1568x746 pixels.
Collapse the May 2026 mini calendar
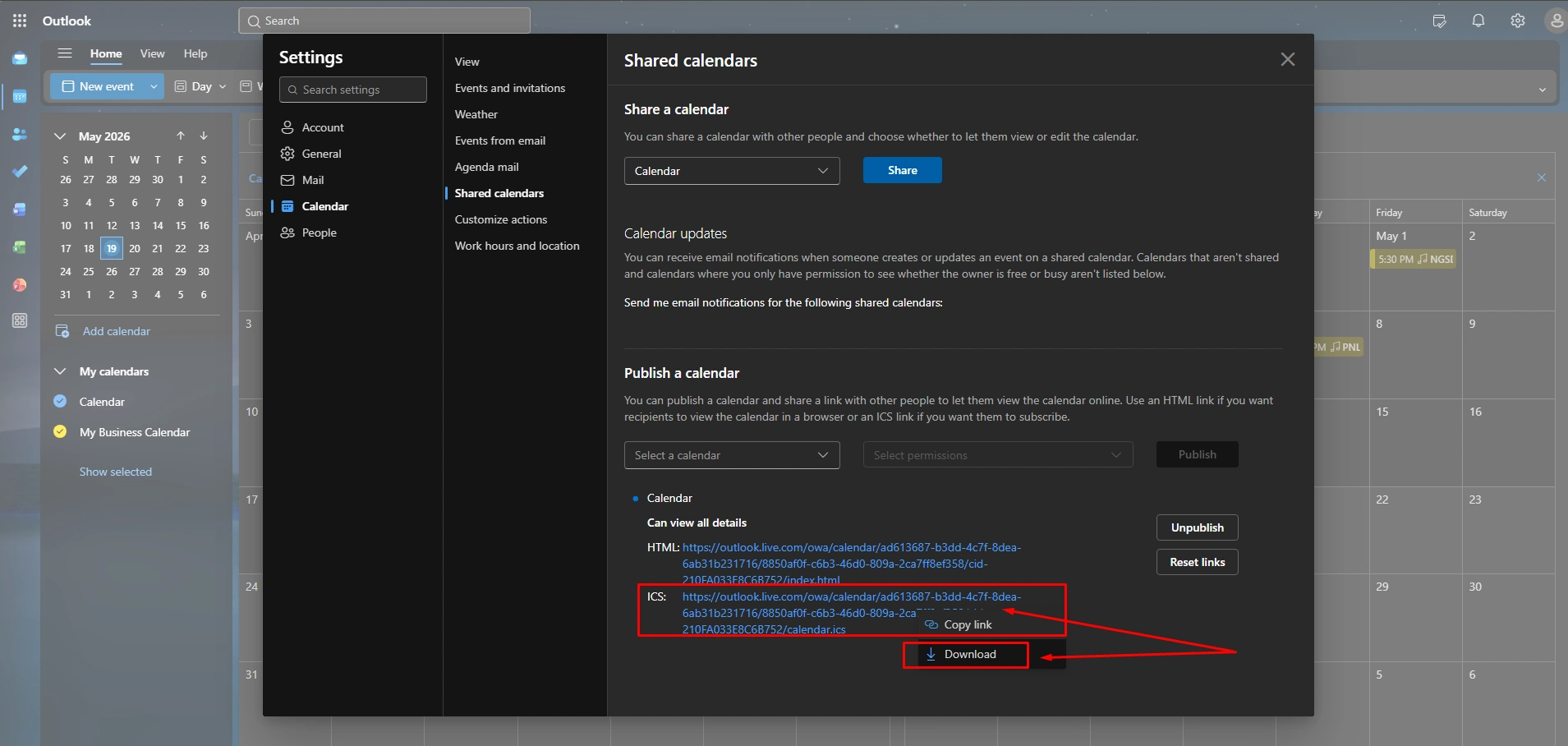(59, 136)
